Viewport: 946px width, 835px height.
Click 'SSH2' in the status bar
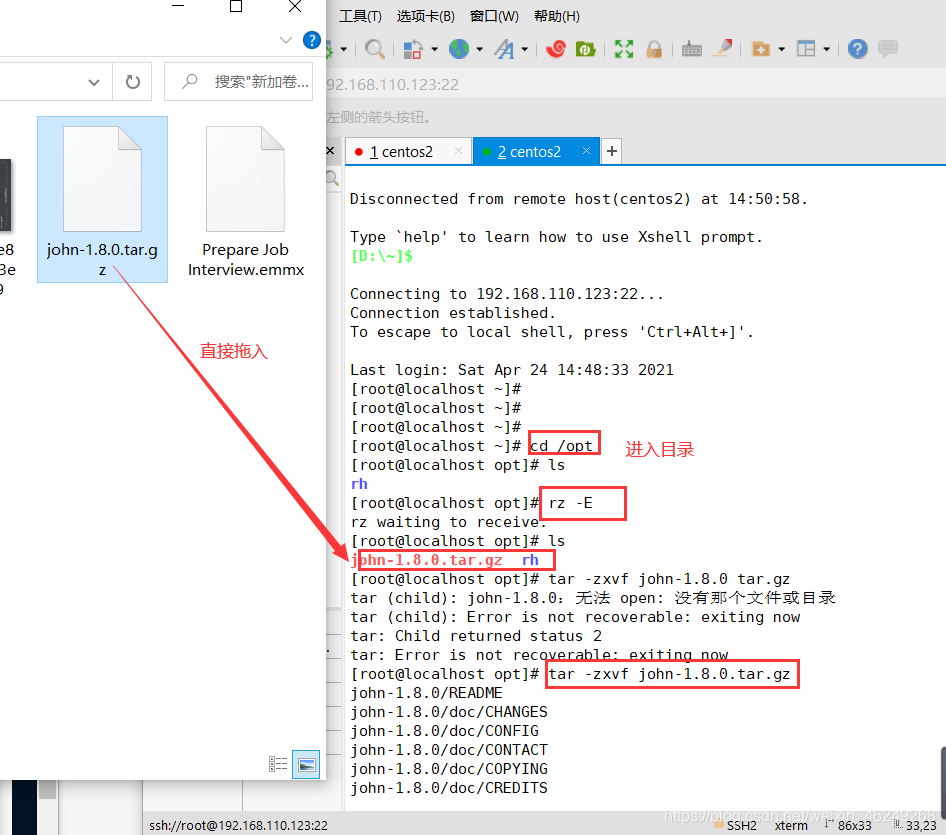tap(741, 825)
